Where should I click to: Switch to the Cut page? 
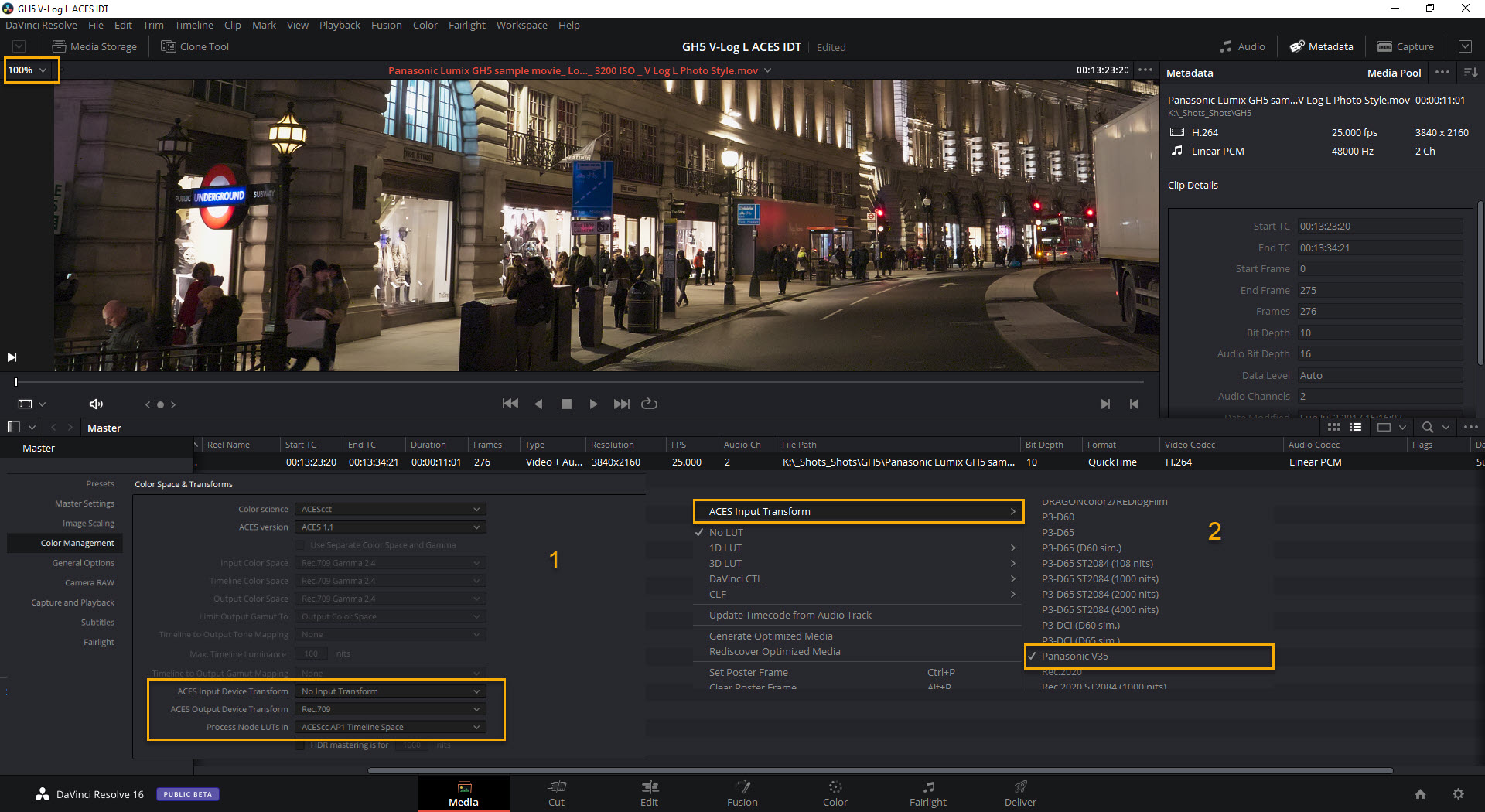557,793
